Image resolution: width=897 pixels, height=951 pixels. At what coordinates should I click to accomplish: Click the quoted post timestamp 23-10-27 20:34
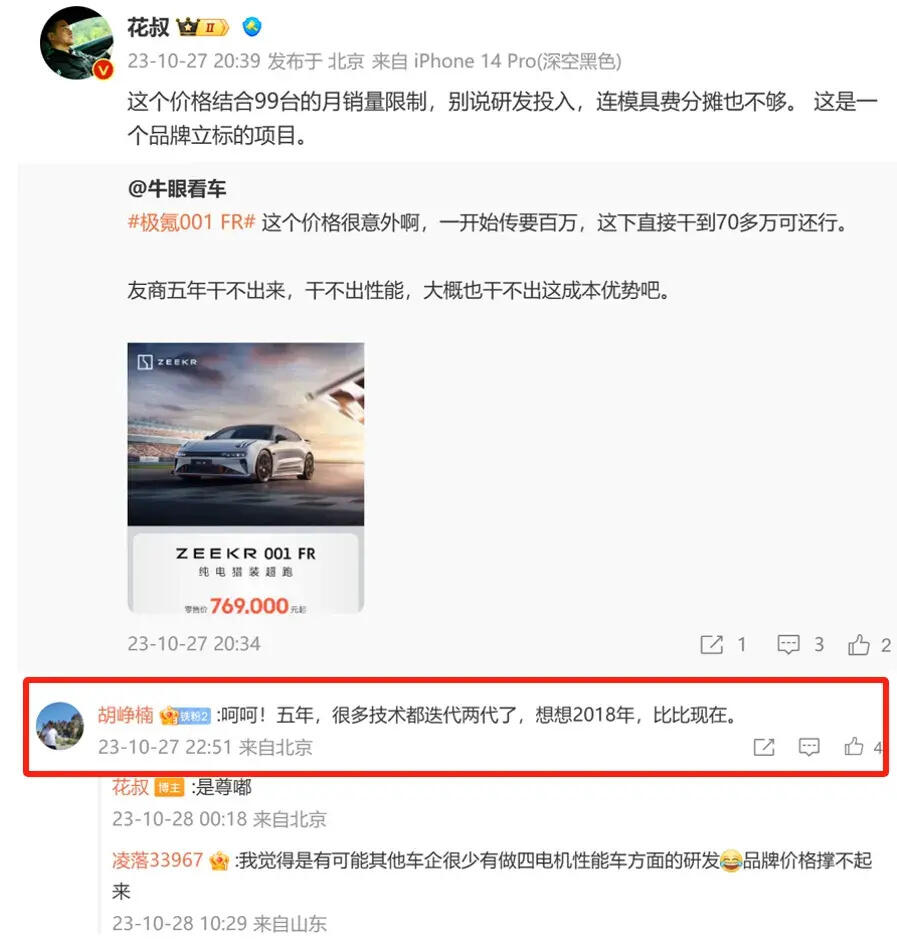[194, 644]
